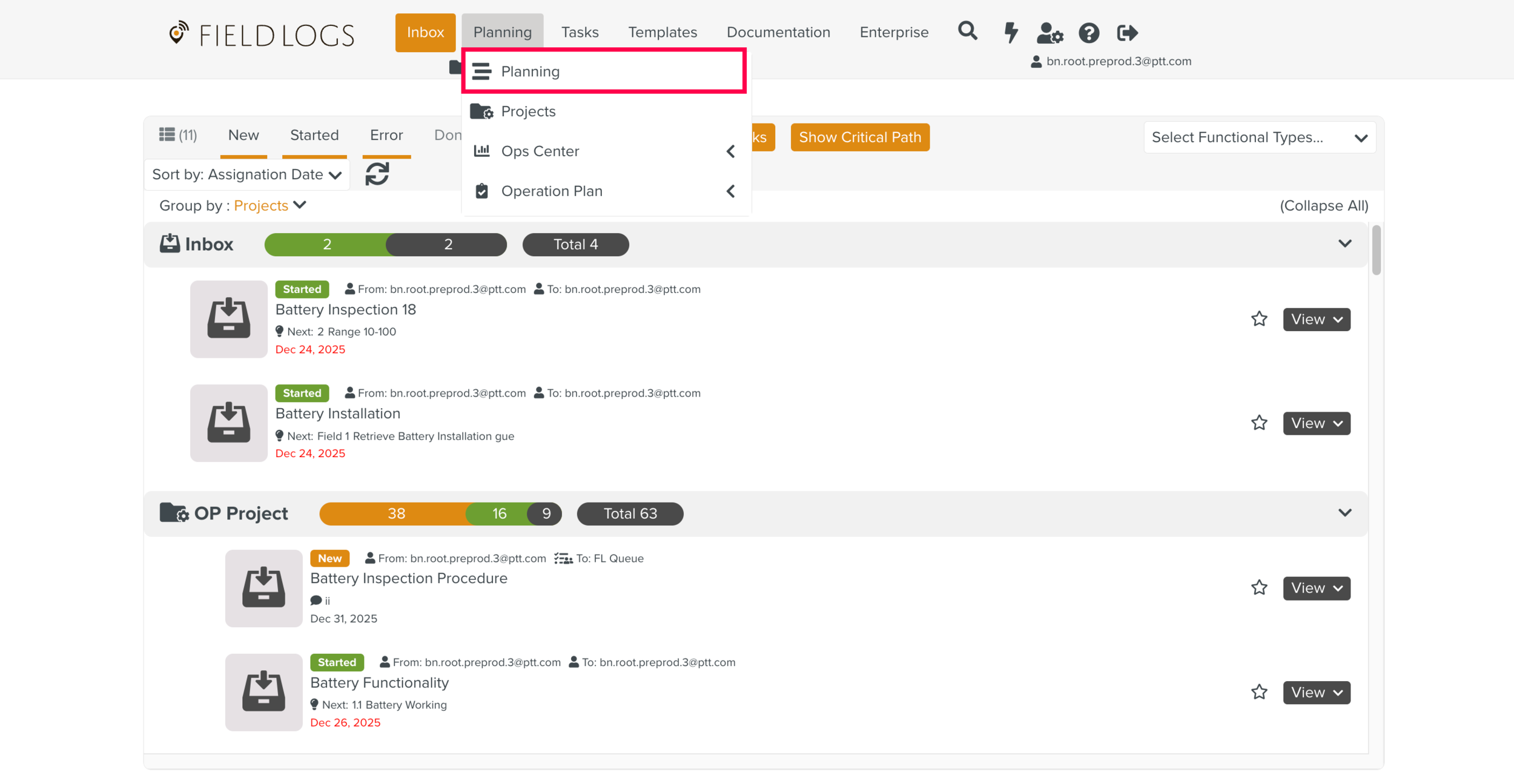Click the Collapse All link
Image resolution: width=1514 pixels, height=784 pixels.
(x=1323, y=206)
